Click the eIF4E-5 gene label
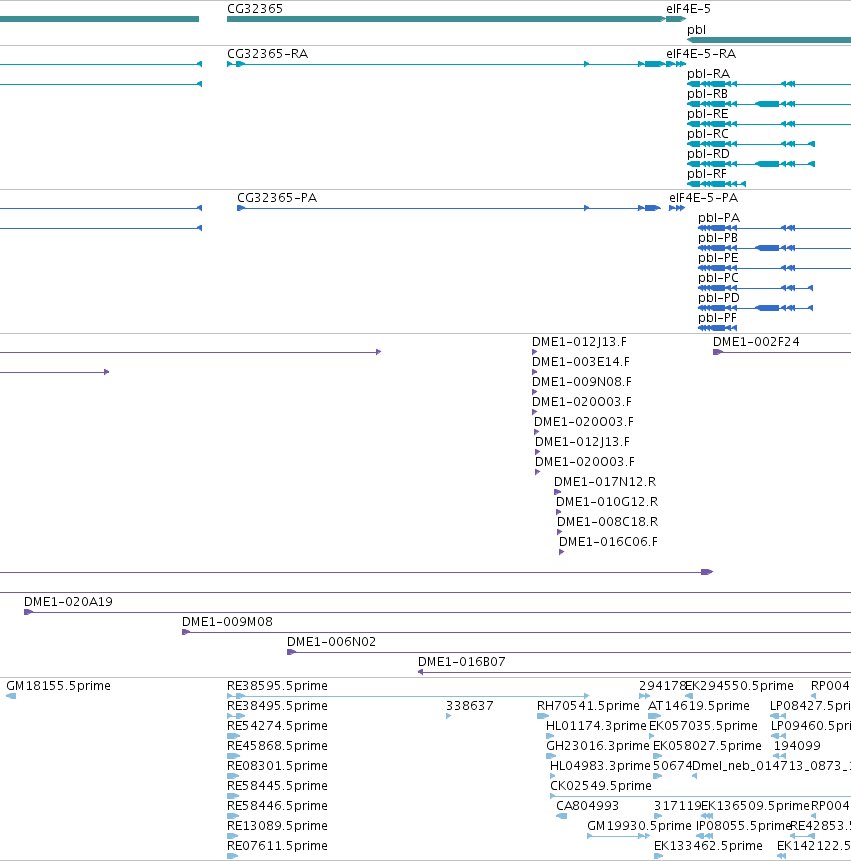This screenshot has height=861, width=851. [688, 9]
